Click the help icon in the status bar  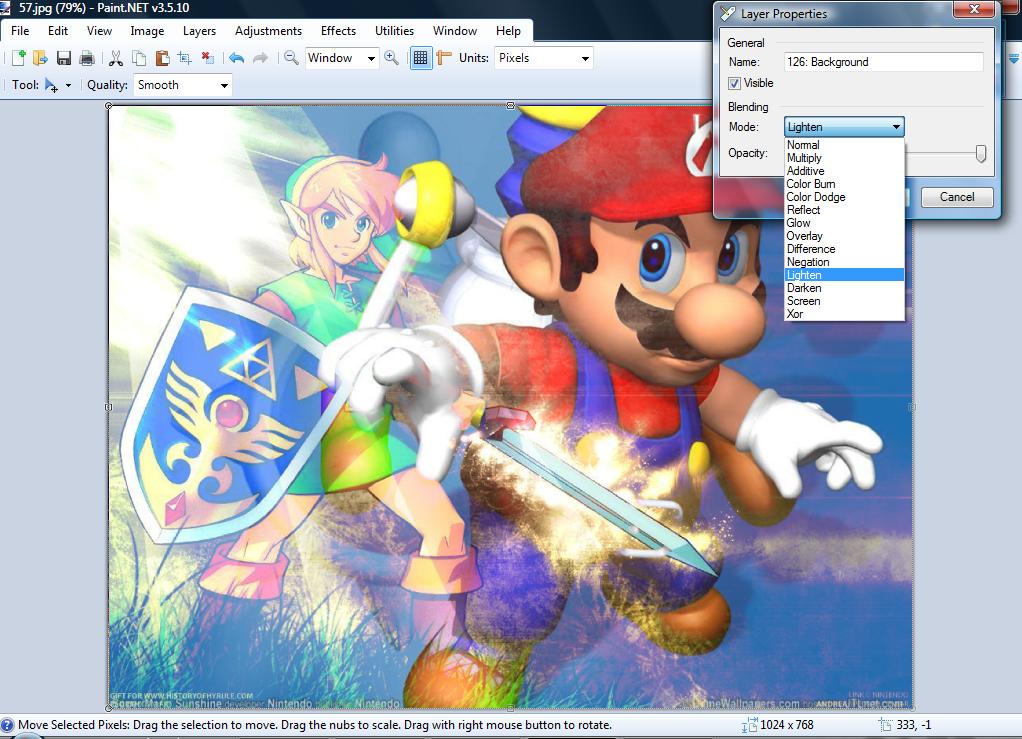7,725
